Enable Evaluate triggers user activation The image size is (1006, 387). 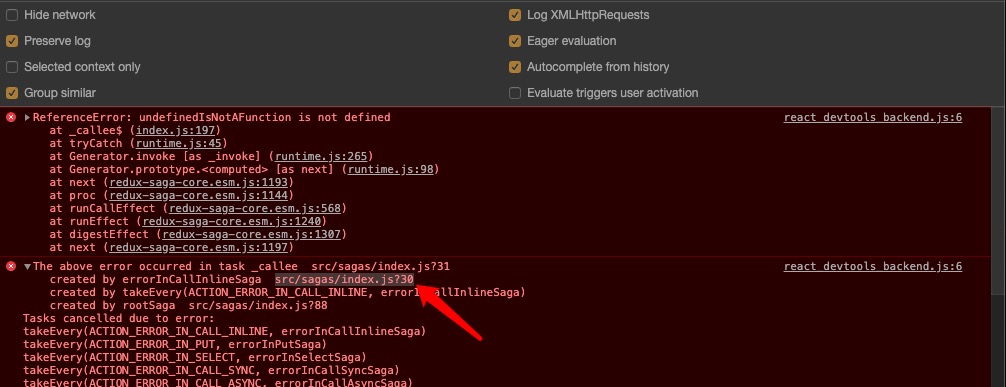click(515, 93)
